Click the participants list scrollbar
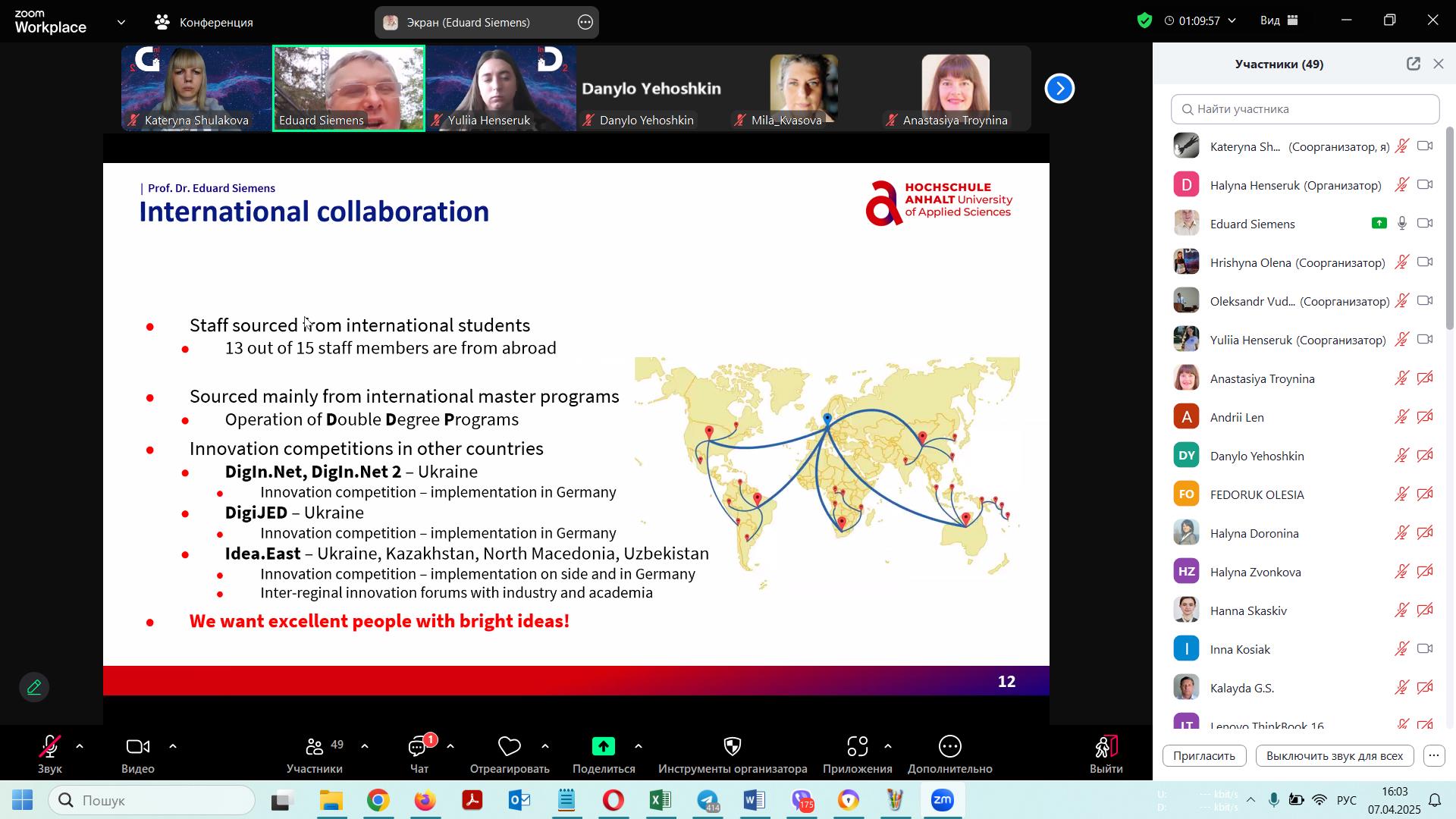 point(1450,227)
